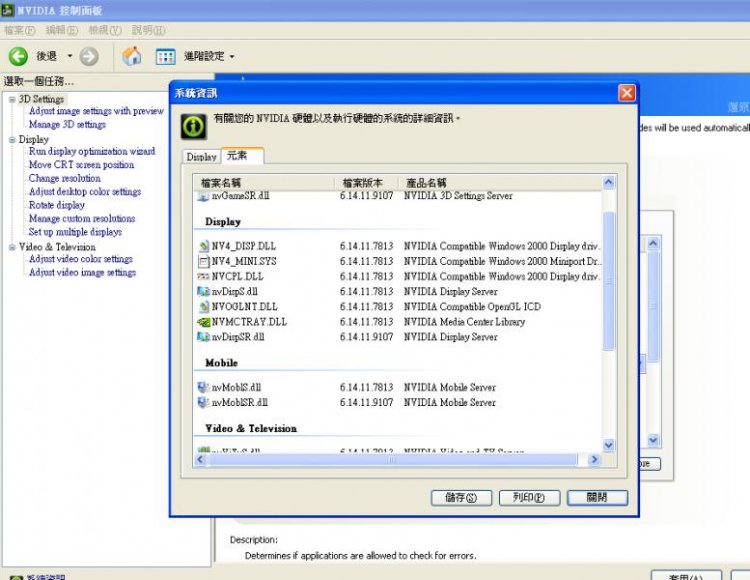This screenshot has width=750, height=580.
Task: Open Manage custom resolutions link
Action: coord(82,219)
